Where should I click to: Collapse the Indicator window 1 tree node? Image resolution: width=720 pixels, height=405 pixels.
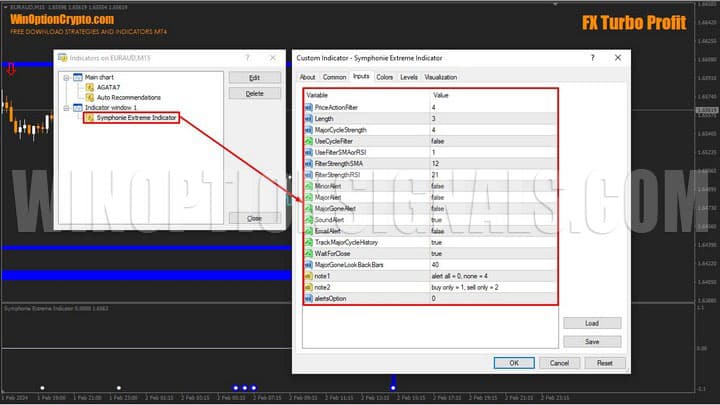click(x=66, y=107)
